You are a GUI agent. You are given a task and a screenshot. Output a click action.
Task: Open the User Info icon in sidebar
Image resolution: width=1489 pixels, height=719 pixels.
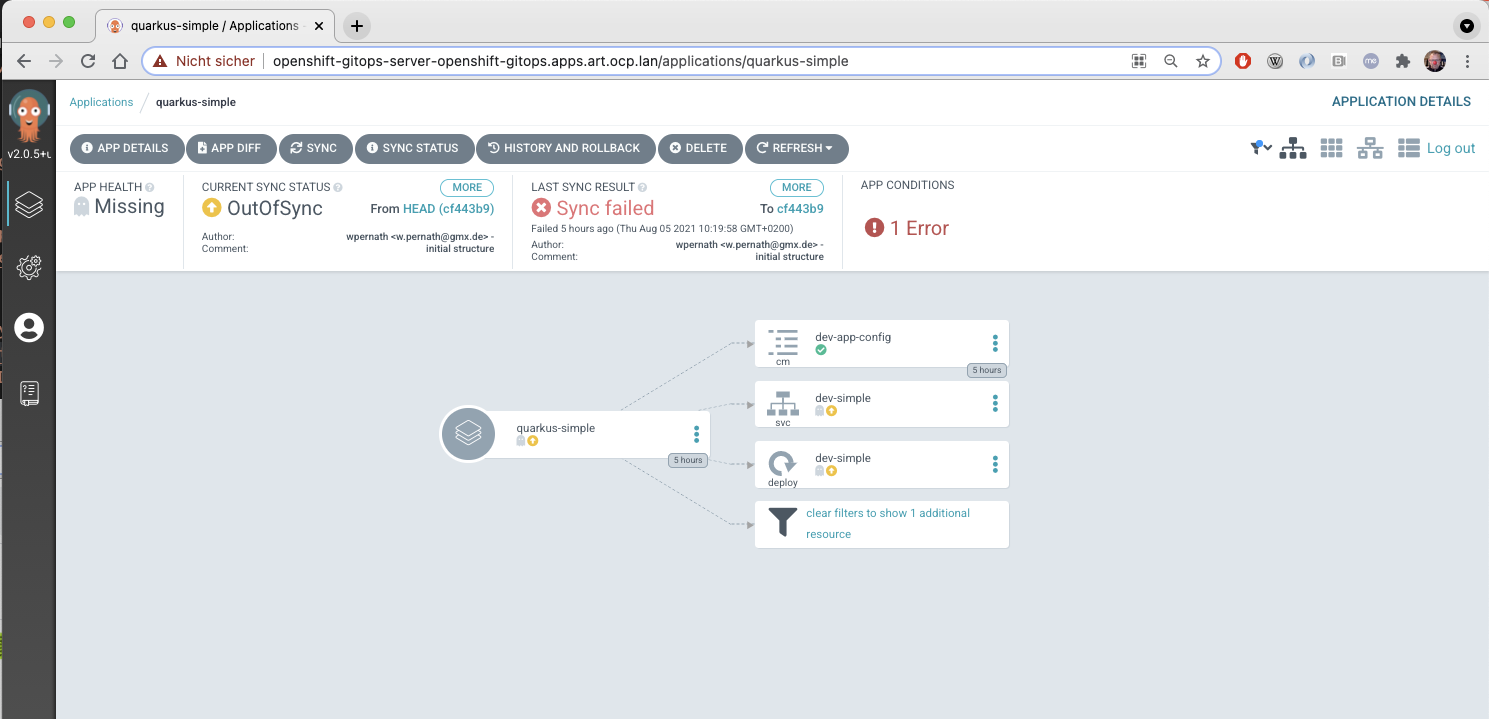tap(29, 328)
